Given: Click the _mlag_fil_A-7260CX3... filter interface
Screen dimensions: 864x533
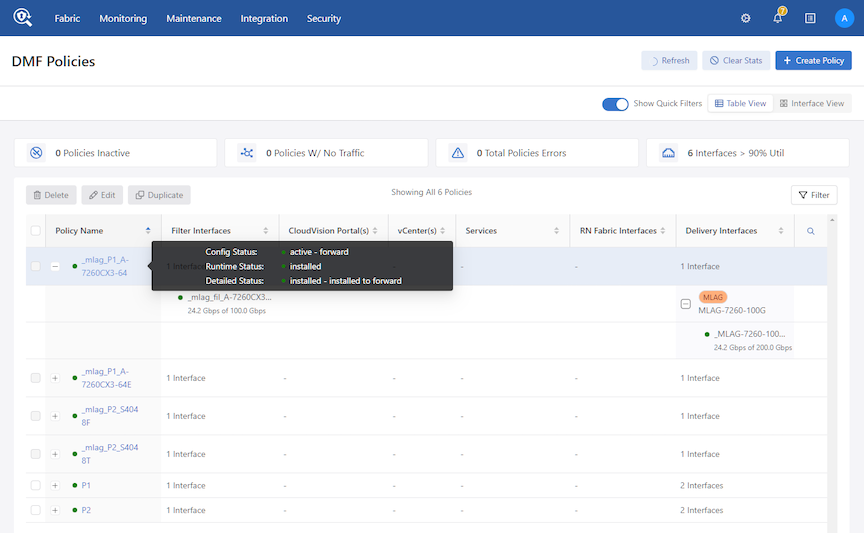Looking at the screenshot, I should (x=230, y=297).
